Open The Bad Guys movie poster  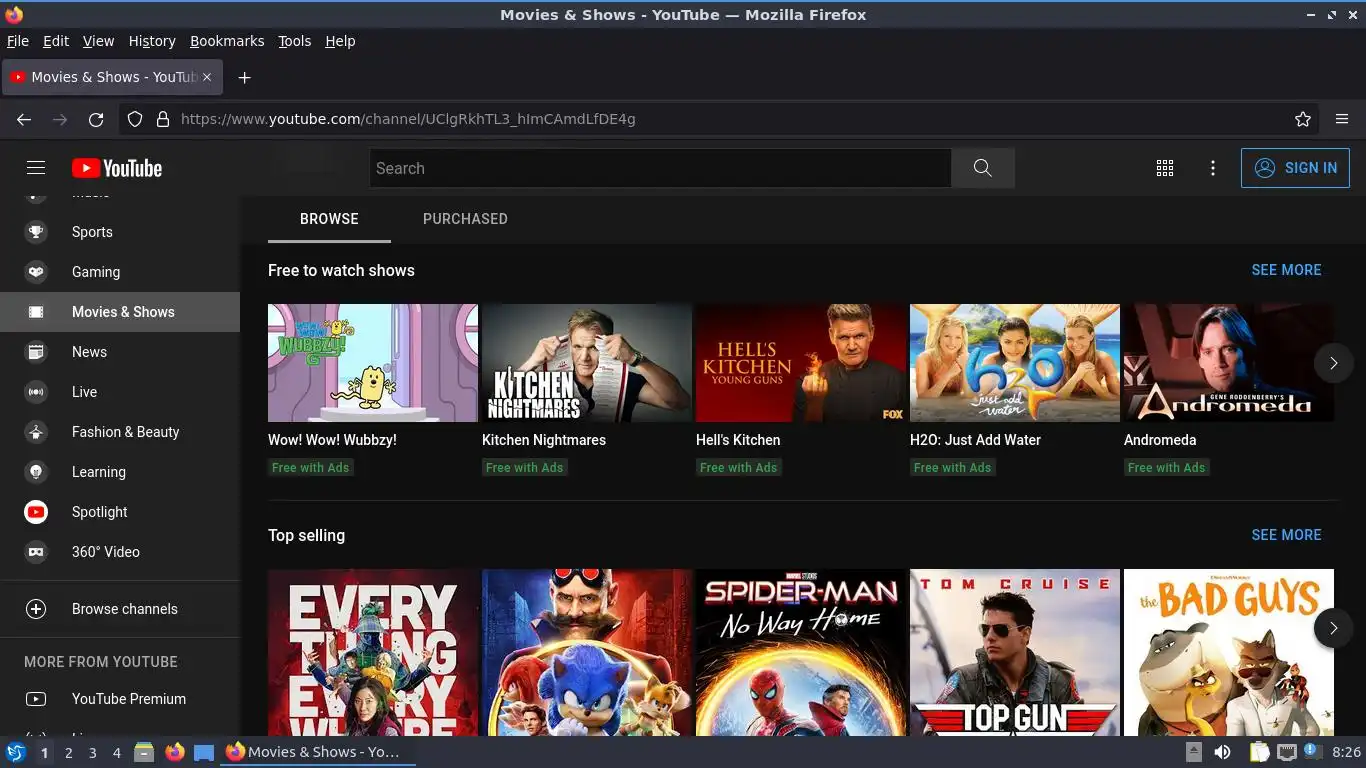[x=1229, y=652]
